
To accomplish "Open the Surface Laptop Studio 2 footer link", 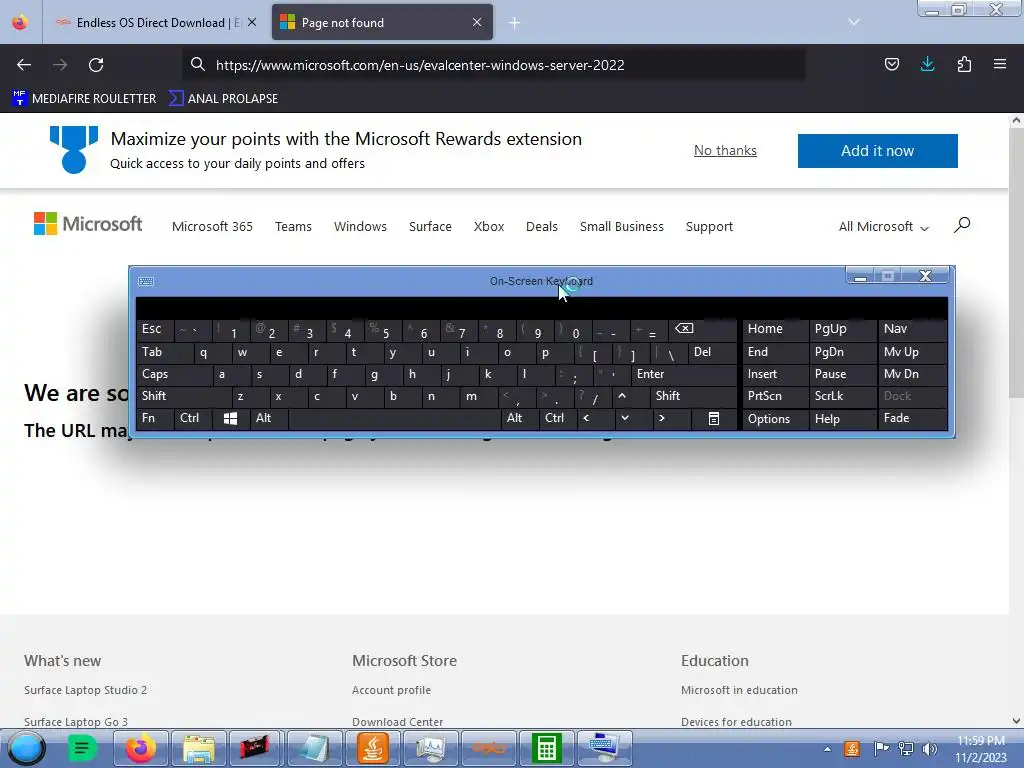I will pos(86,690).
